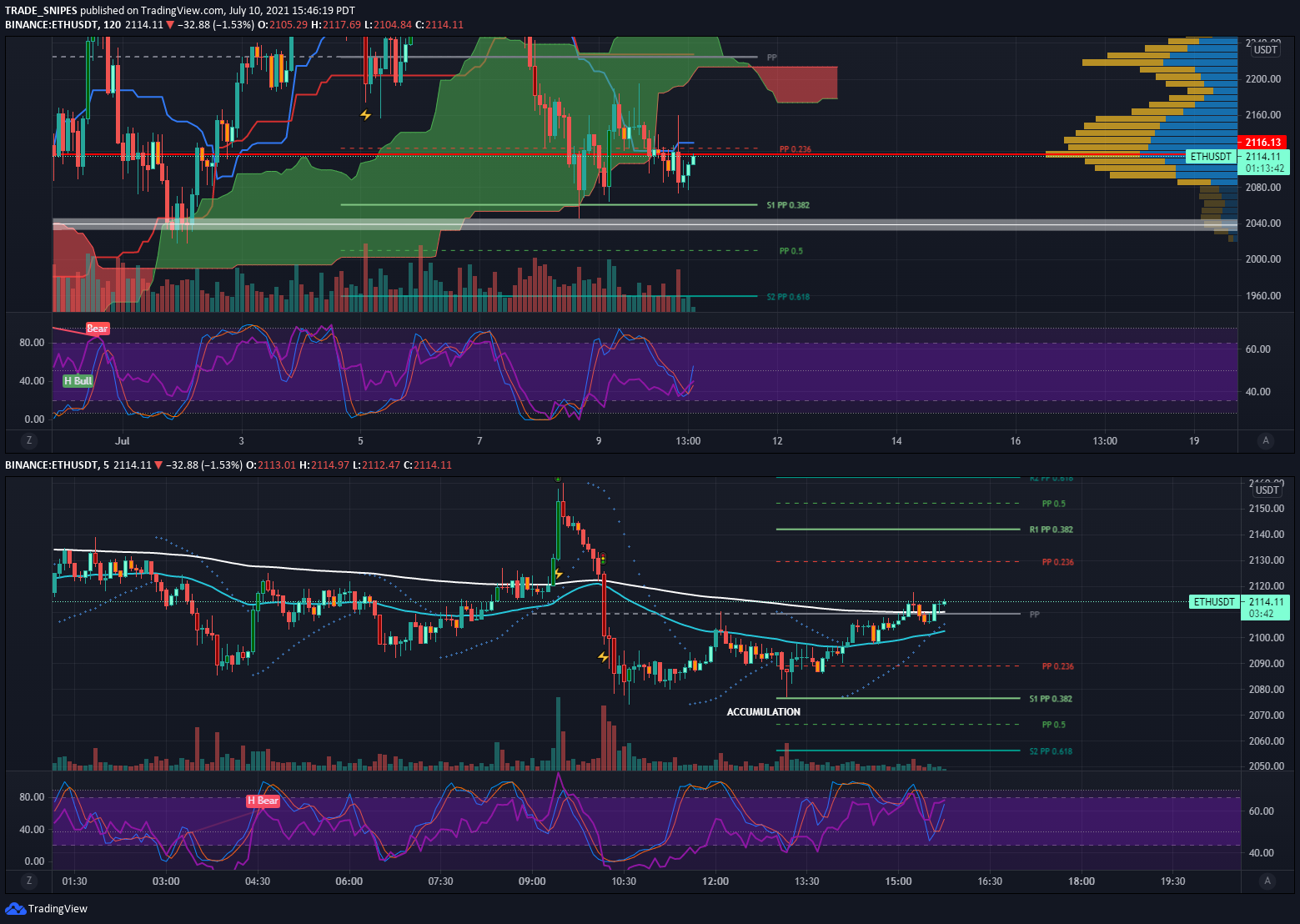Click the red 2116.13 price label
Viewport: 1300px width, 924px height.
pos(1262,143)
